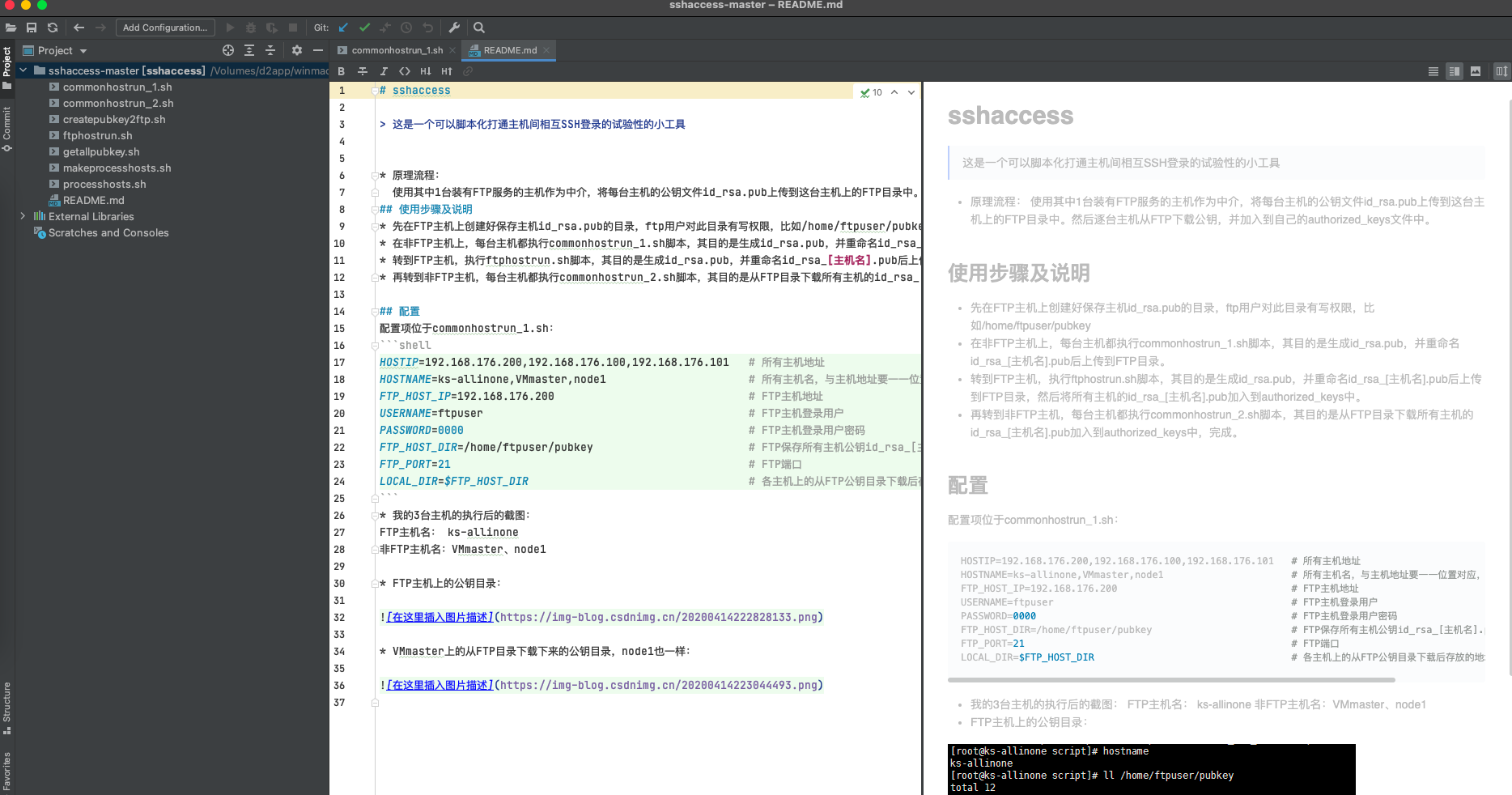Expand the External Libraries node

click(23, 216)
